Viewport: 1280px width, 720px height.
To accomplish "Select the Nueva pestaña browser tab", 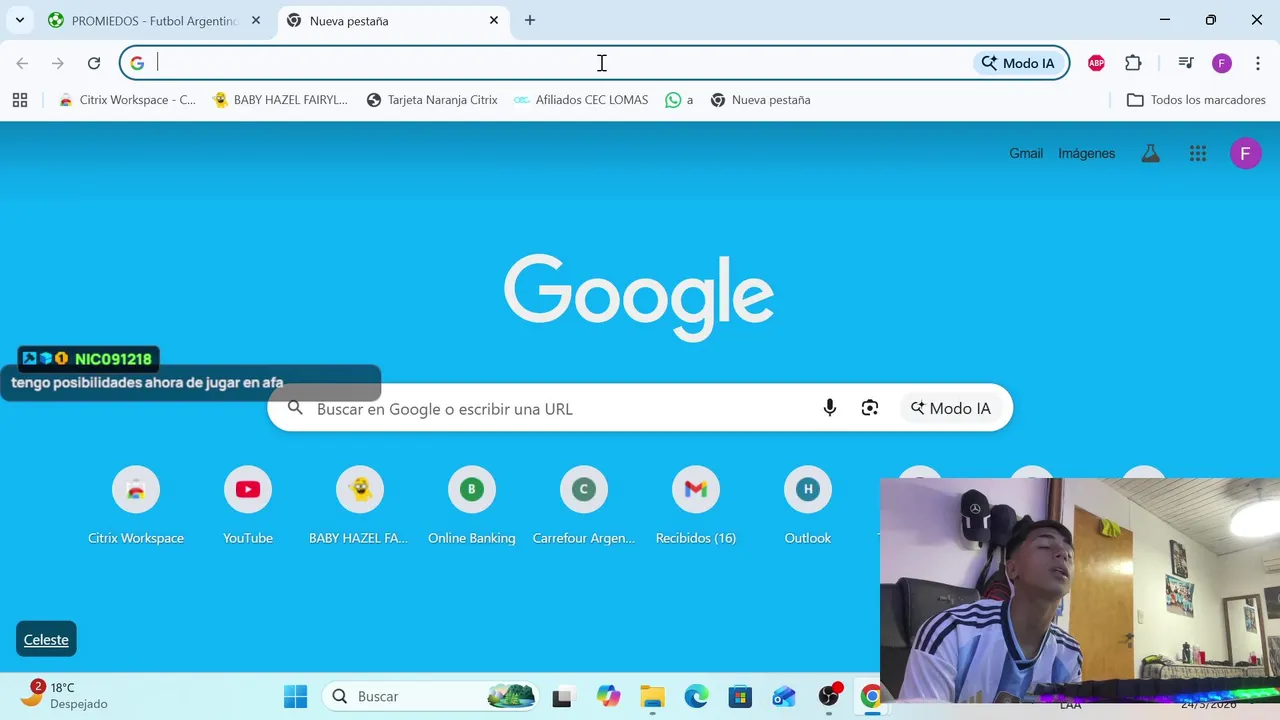I will (392, 20).
